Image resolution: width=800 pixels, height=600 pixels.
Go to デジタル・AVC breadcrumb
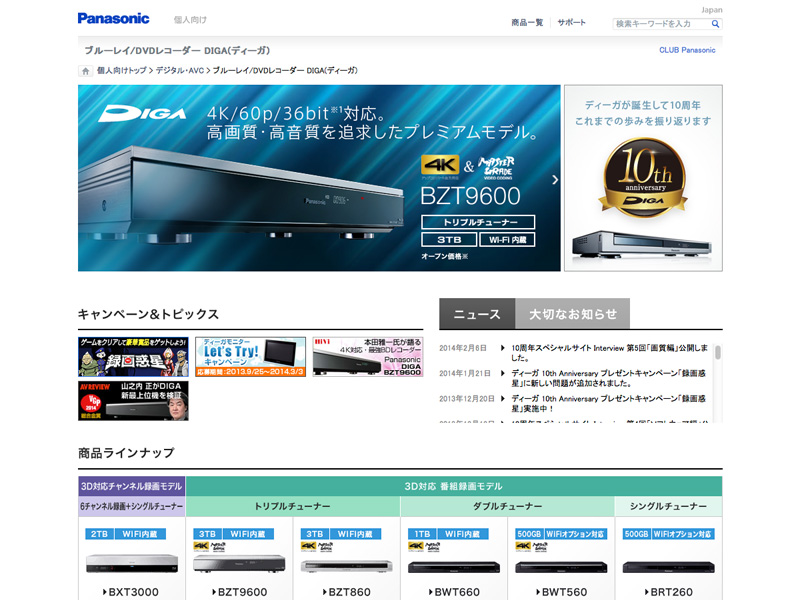click(180, 70)
